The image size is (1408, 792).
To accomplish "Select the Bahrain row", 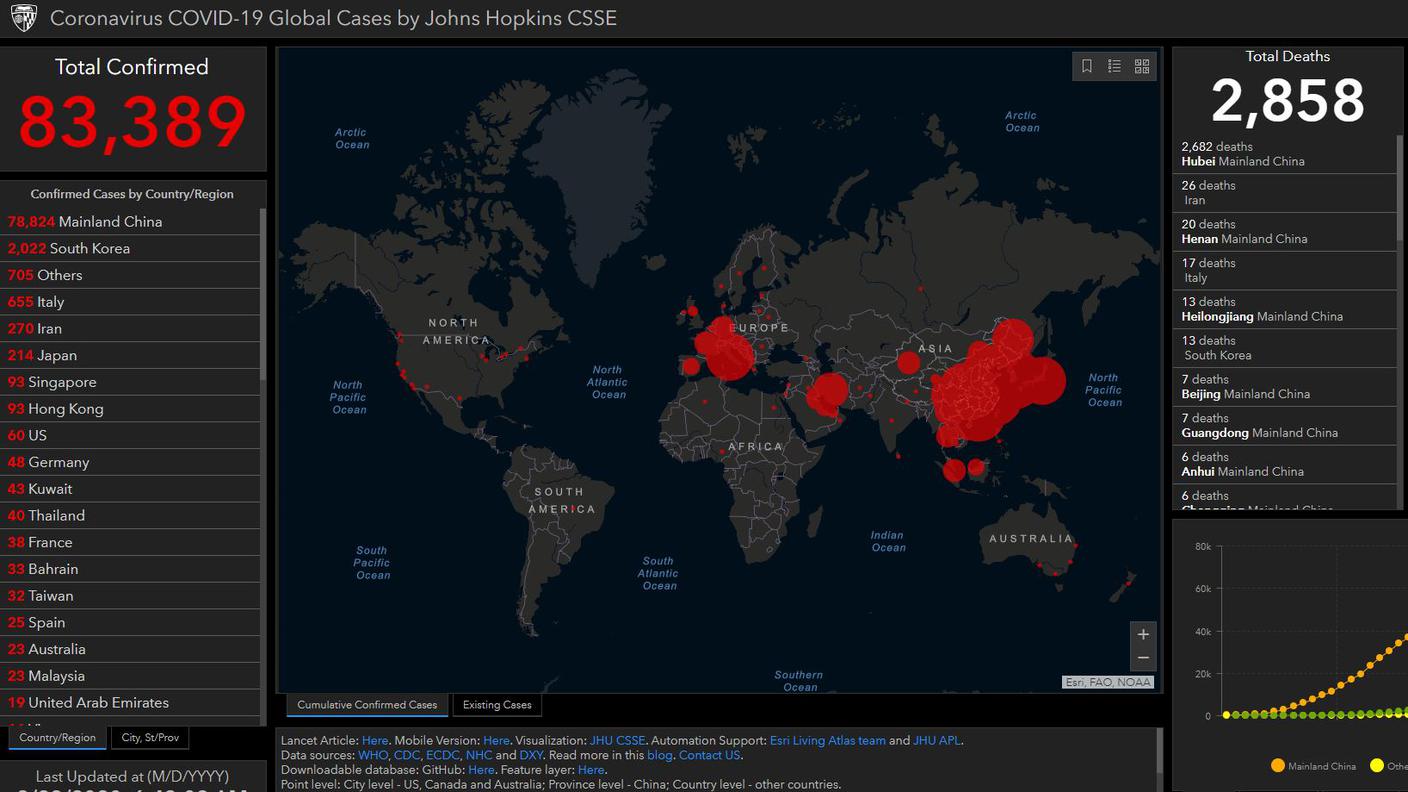I will [x=130, y=569].
